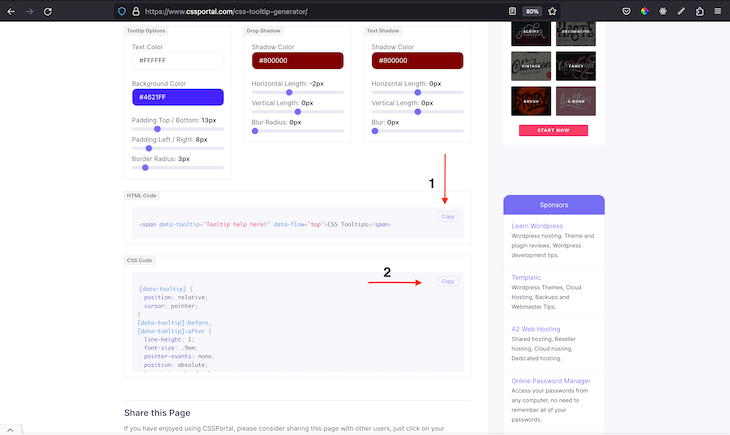Open the gear-shaped extension icon
This screenshot has height=435, width=730.
tap(663, 12)
